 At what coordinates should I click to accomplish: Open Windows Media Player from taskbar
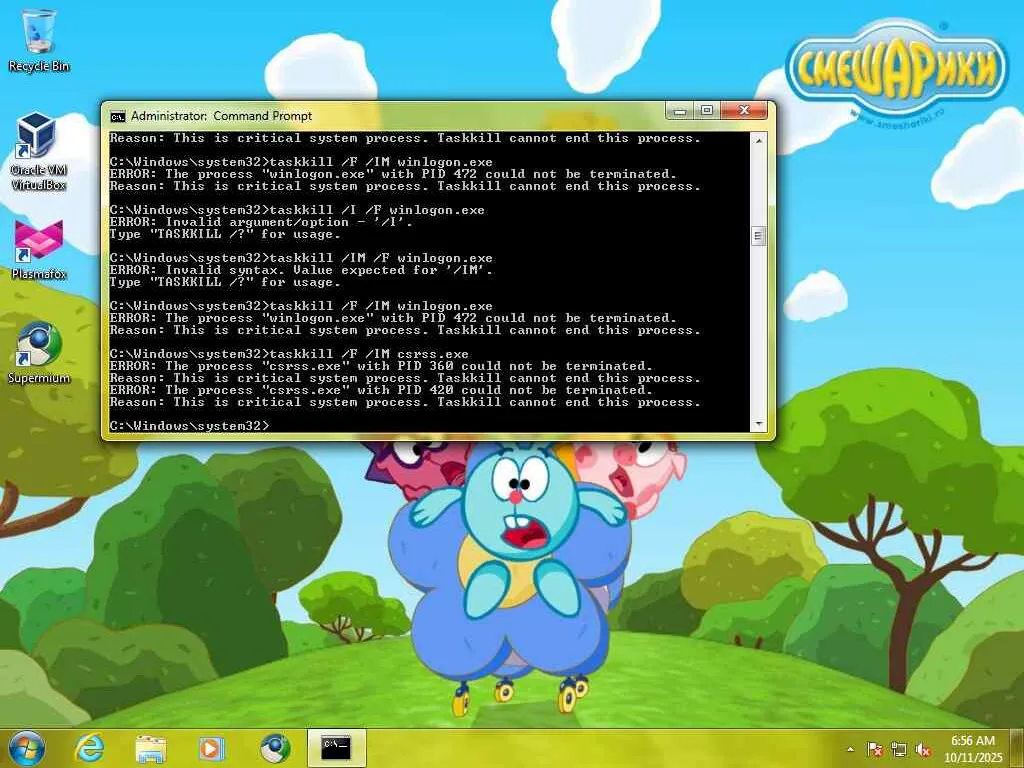tap(212, 748)
